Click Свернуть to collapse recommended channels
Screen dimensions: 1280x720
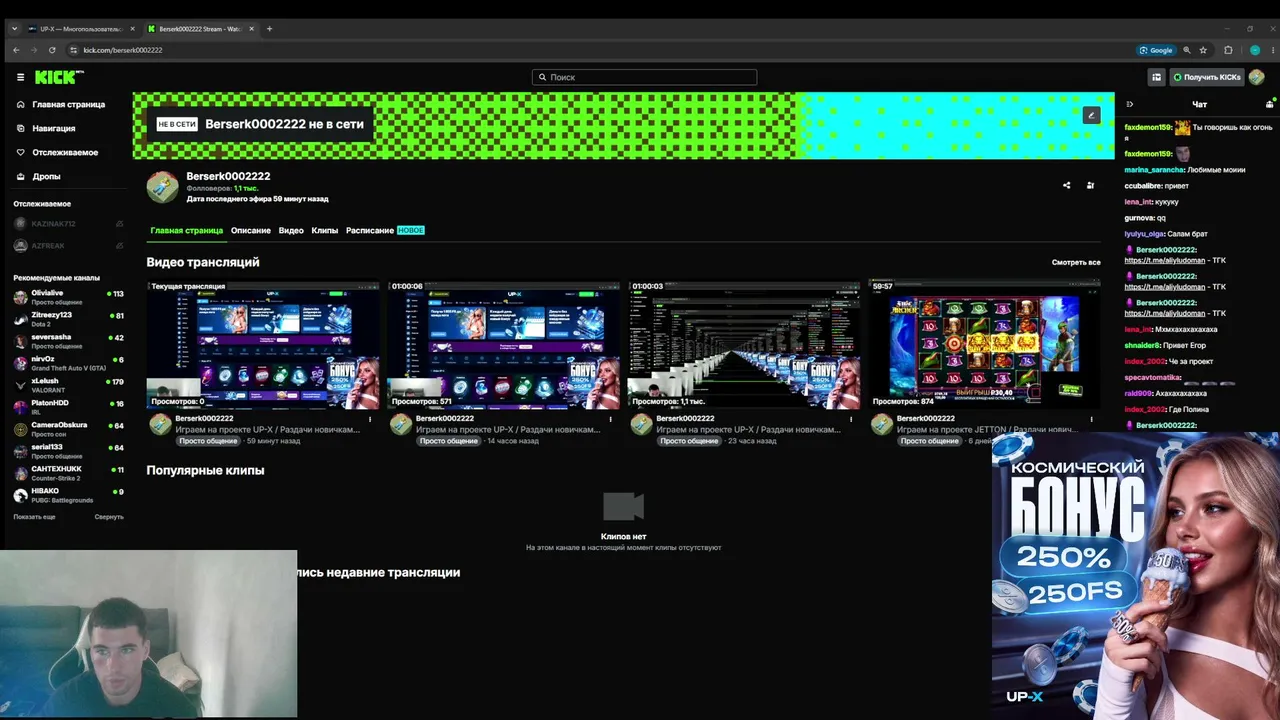click(x=109, y=517)
